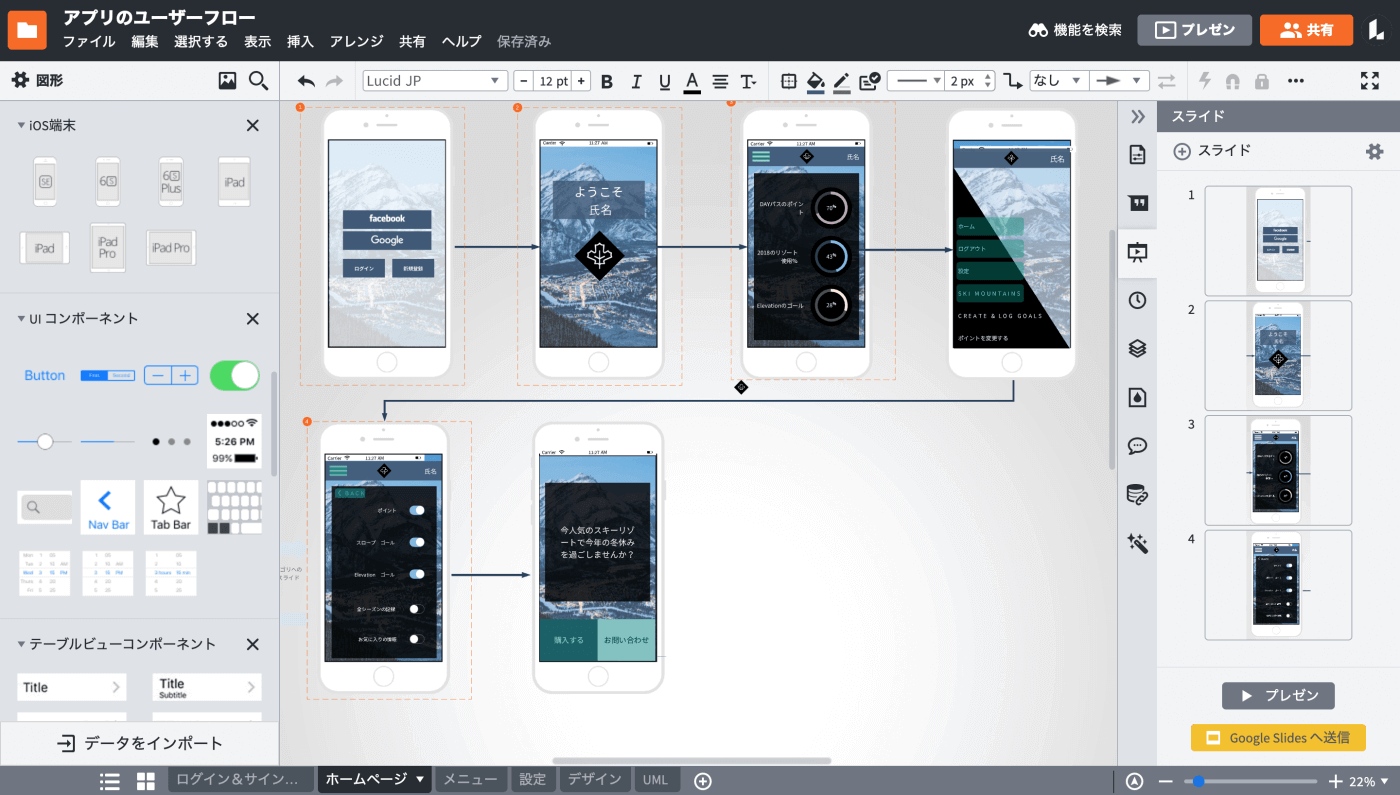
Task: Open the layers panel icon
Action: pyautogui.click(x=1137, y=349)
